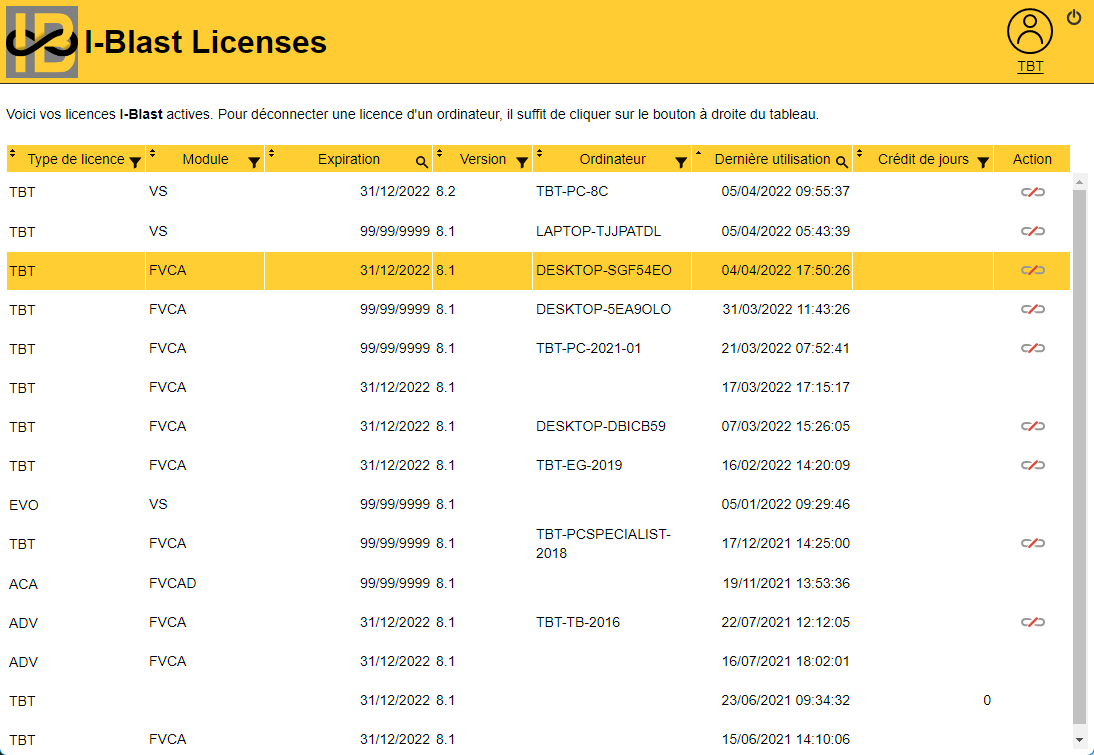This screenshot has height=755, width=1094.
Task: Open the Dernière utilisation search
Action: [841, 160]
